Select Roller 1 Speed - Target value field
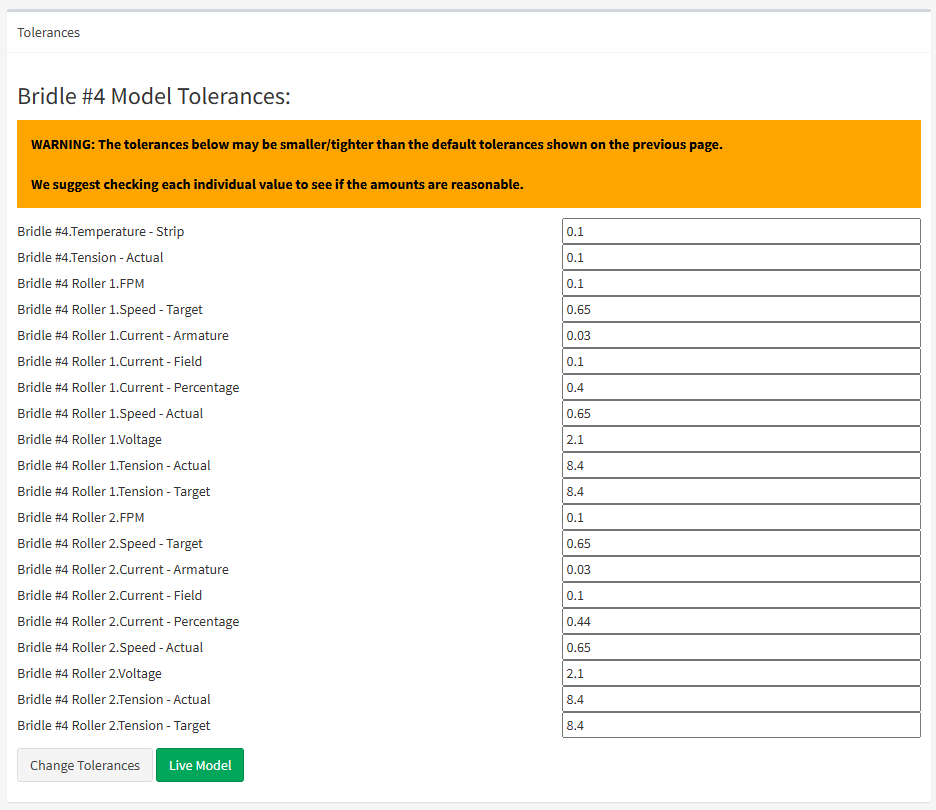 click(x=740, y=309)
